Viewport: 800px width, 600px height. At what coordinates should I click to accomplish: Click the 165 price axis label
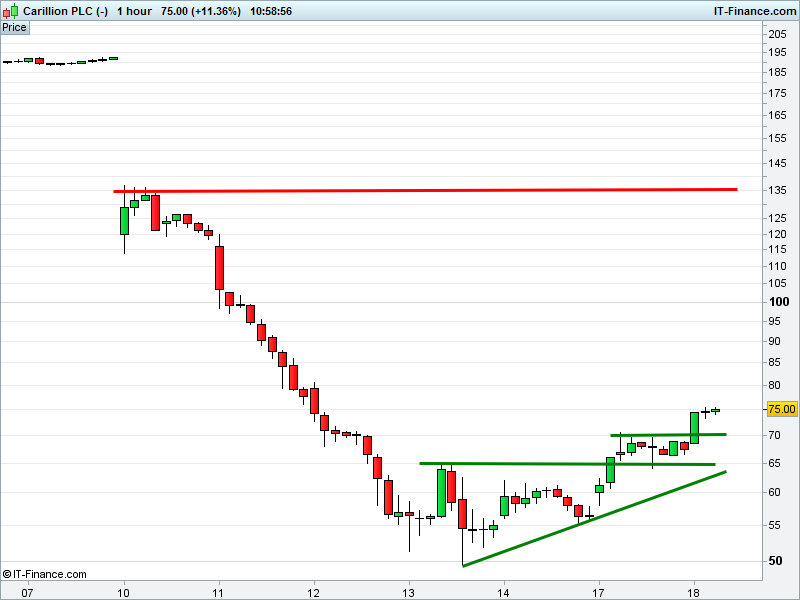[x=778, y=115]
